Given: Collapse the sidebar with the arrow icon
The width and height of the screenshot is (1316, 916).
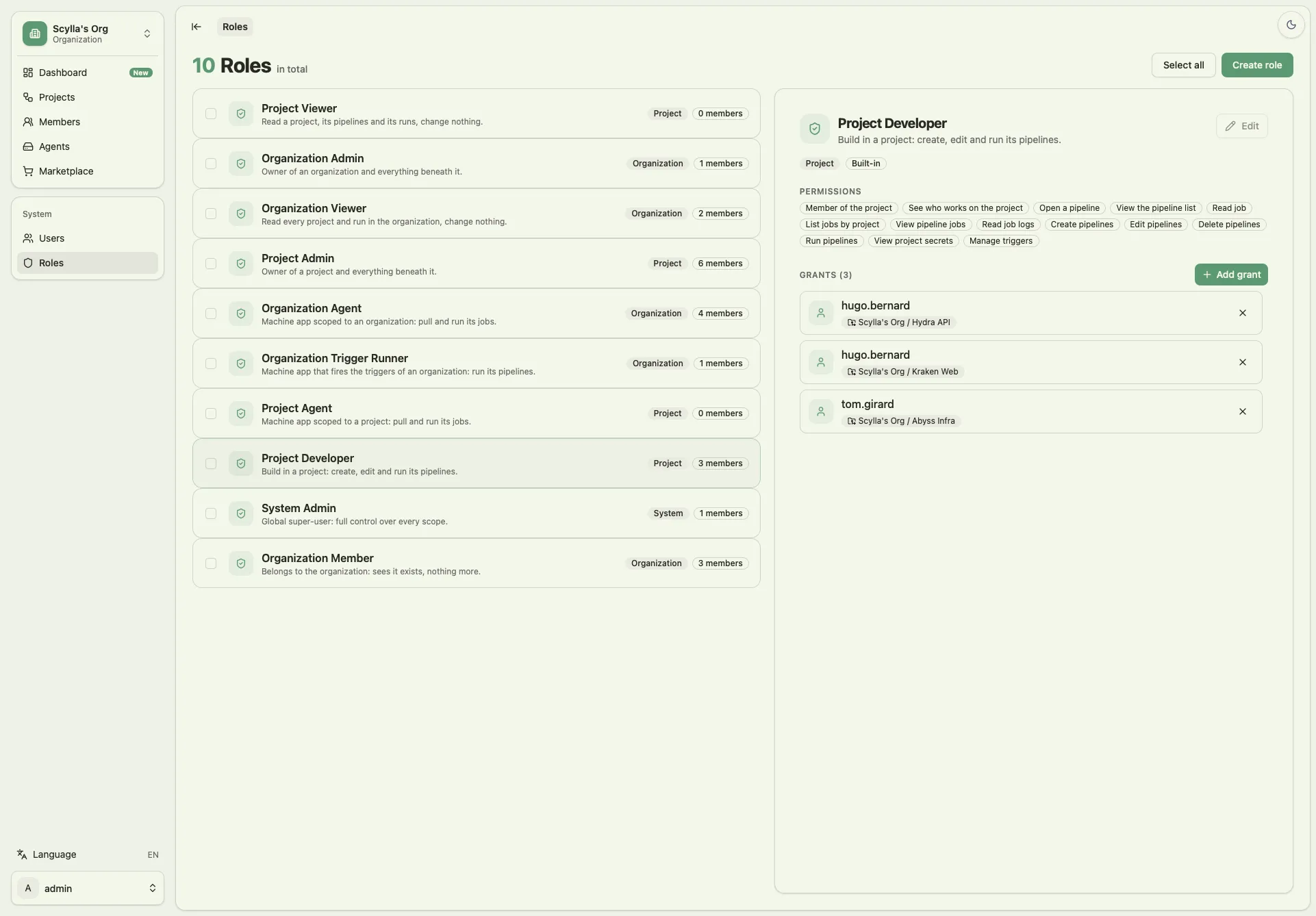Looking at the screenshot, I should point(197,27).
